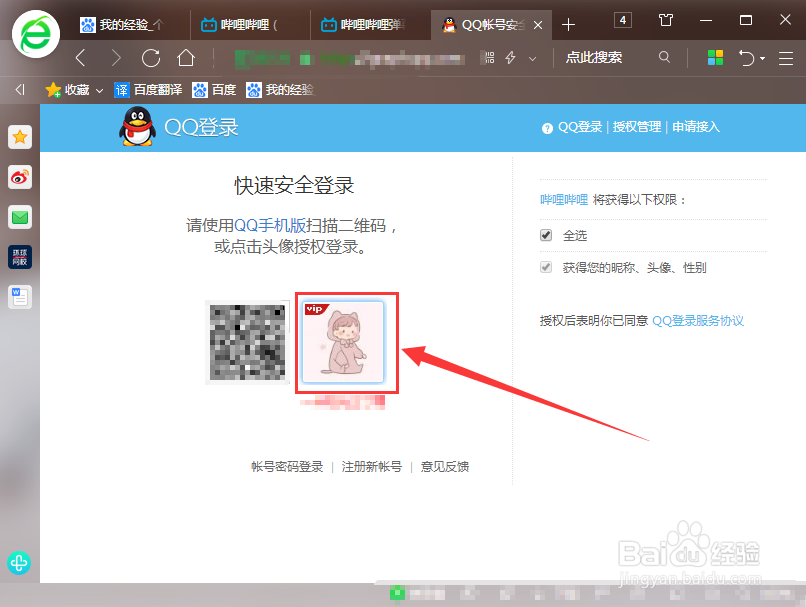Reload the page with the refresh icon
This screenshot has width=806, height=607.
(x=151, y=58)
